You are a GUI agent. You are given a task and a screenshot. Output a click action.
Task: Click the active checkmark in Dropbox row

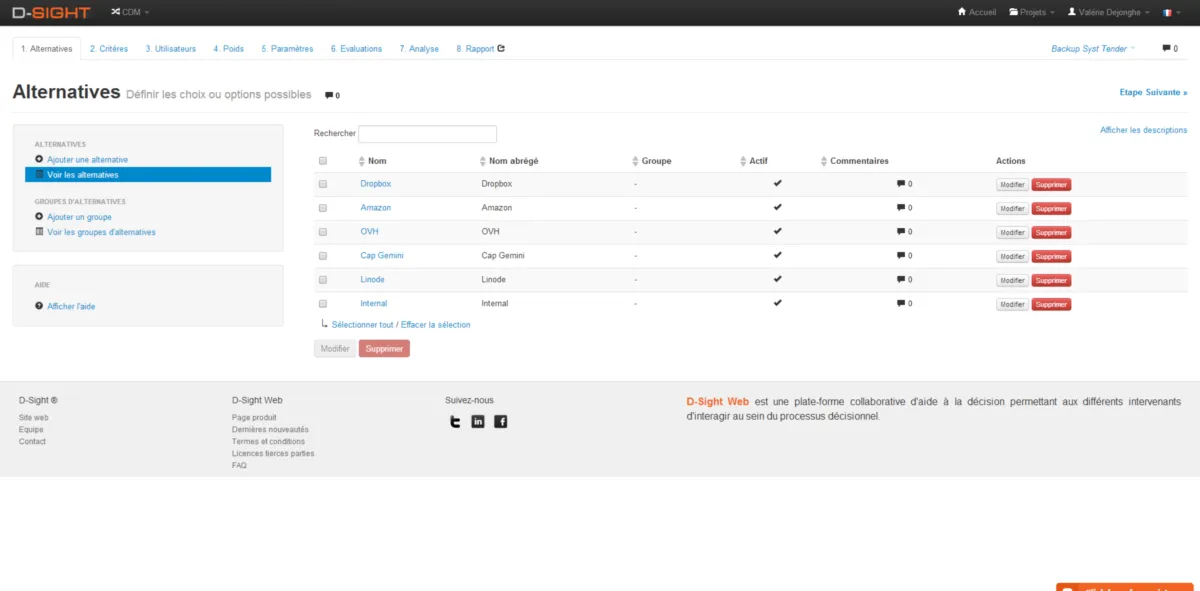point(777,183)
